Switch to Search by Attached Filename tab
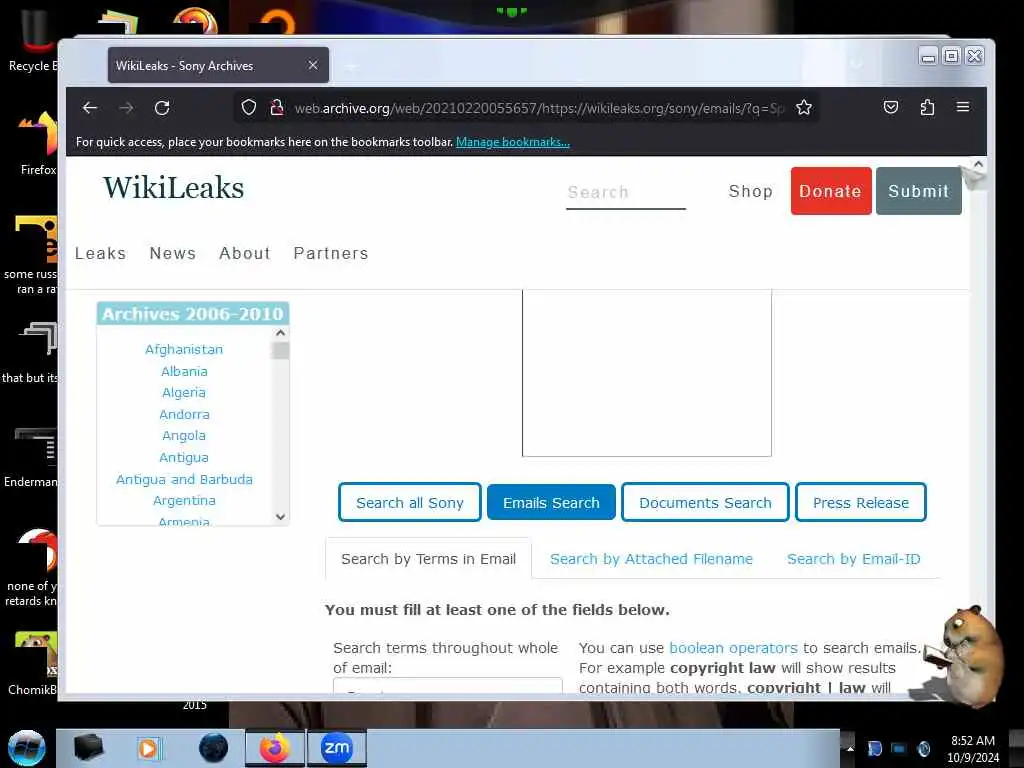 coord(651,558)
